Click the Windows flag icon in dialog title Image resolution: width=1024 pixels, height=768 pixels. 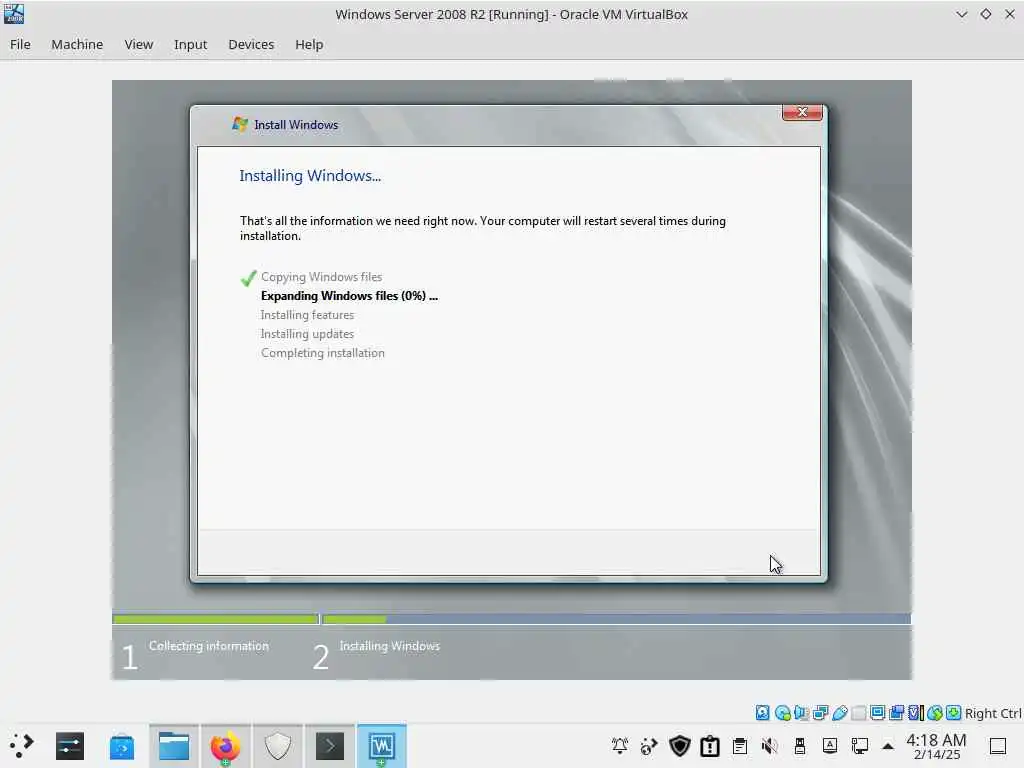click(240, 124)
